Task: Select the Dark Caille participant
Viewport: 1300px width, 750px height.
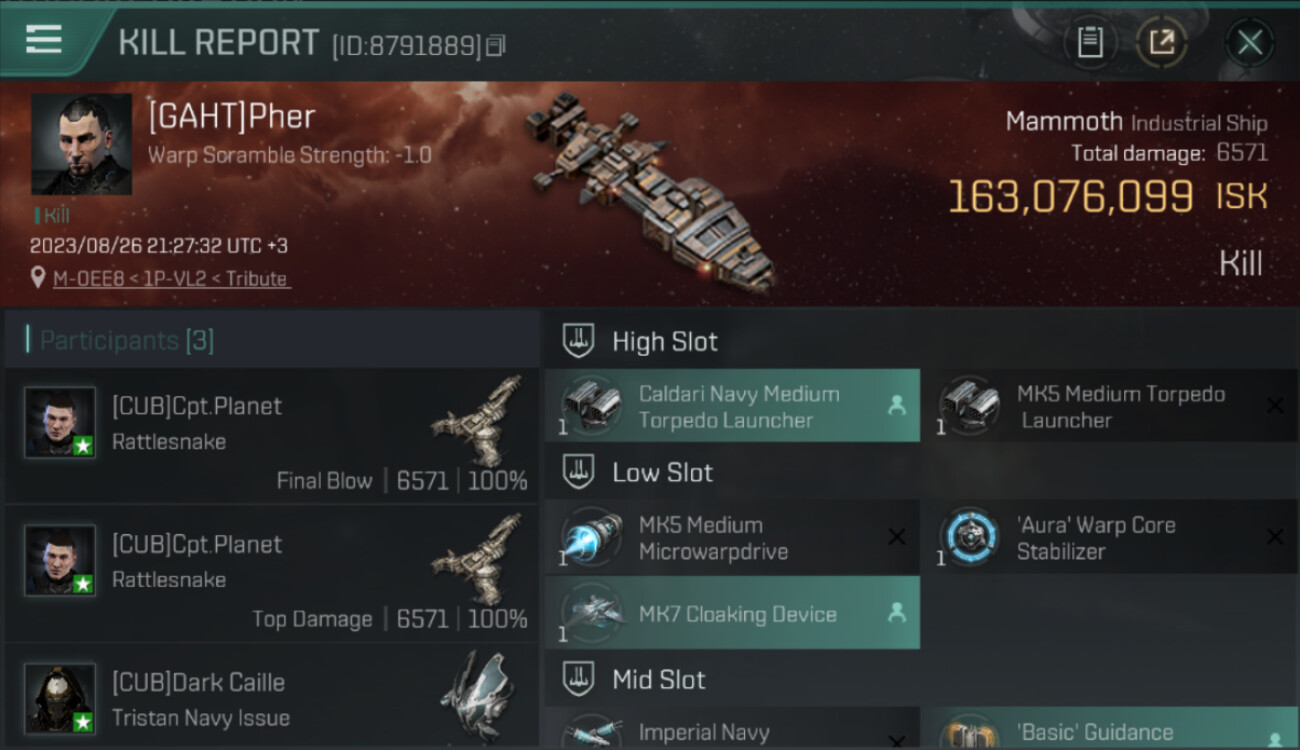Action: coord(272,700)
